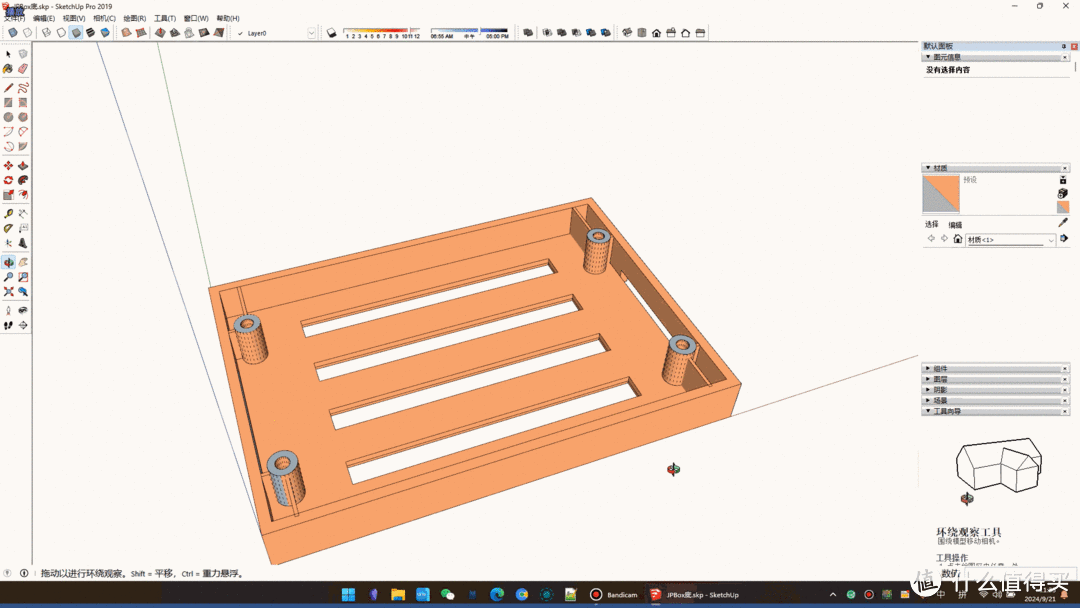Activate the Orbit tool
This screenshot has height=608, width=1080.
pos(8,262)
